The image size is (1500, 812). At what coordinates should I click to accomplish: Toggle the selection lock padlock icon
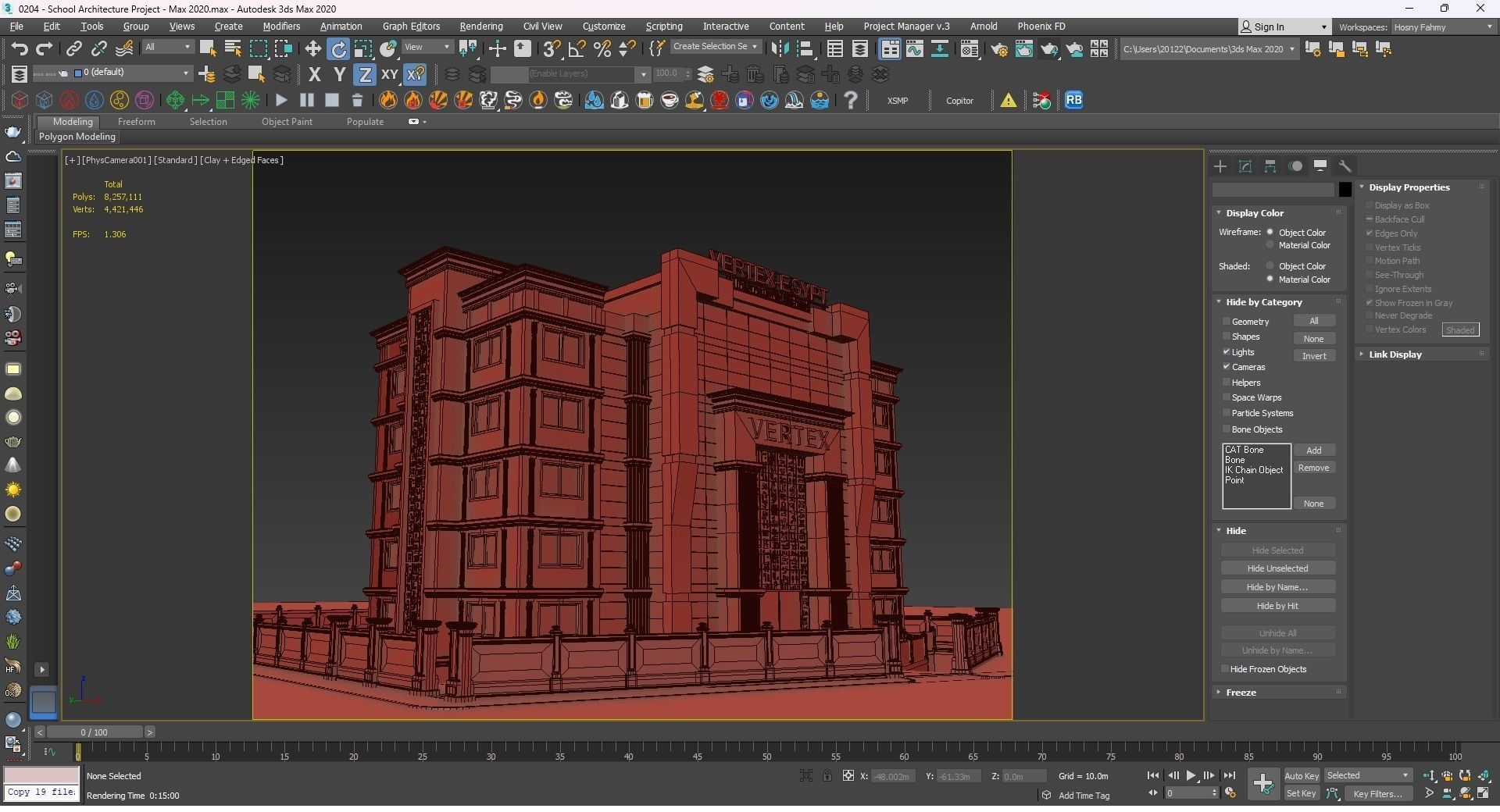click(x=827, y=775)
